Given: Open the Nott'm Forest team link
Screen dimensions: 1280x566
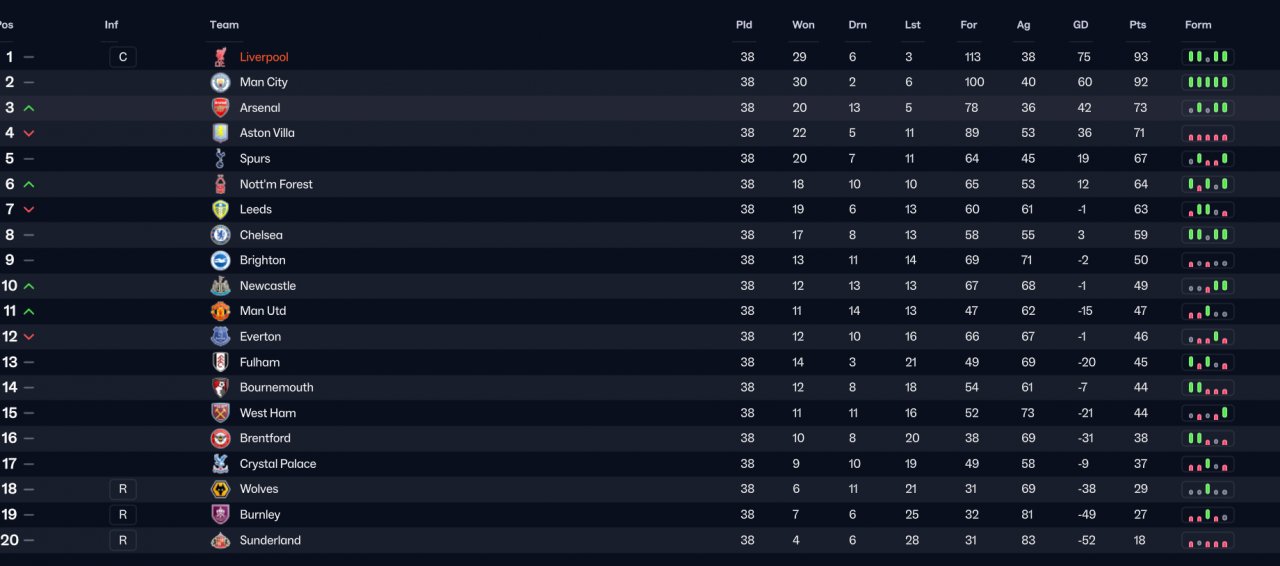Looking at the screenshot, I should pos(276,184).
